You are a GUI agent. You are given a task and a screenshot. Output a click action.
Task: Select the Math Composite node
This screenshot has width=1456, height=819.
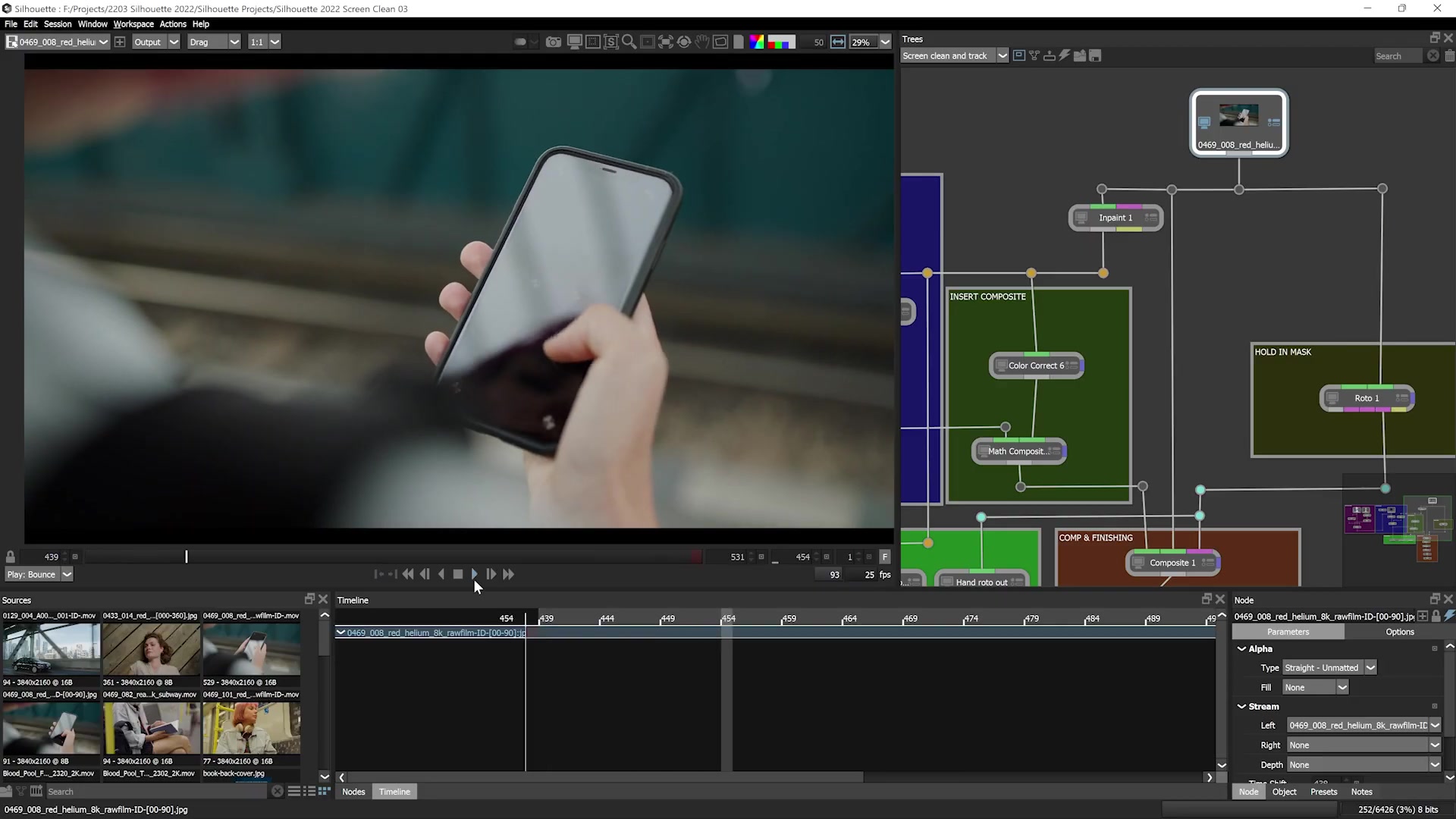tap(1018, 451)
